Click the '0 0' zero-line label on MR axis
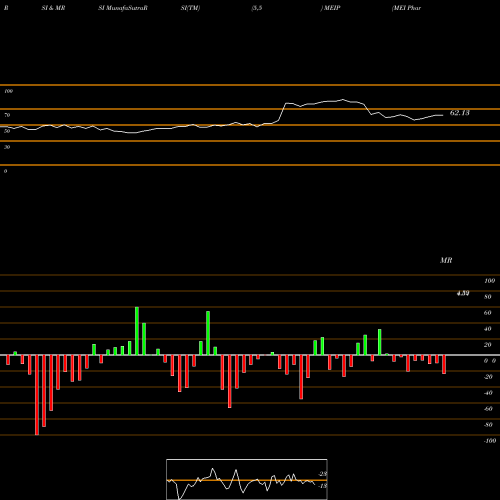The image size is (500, 500). [490, 361]
